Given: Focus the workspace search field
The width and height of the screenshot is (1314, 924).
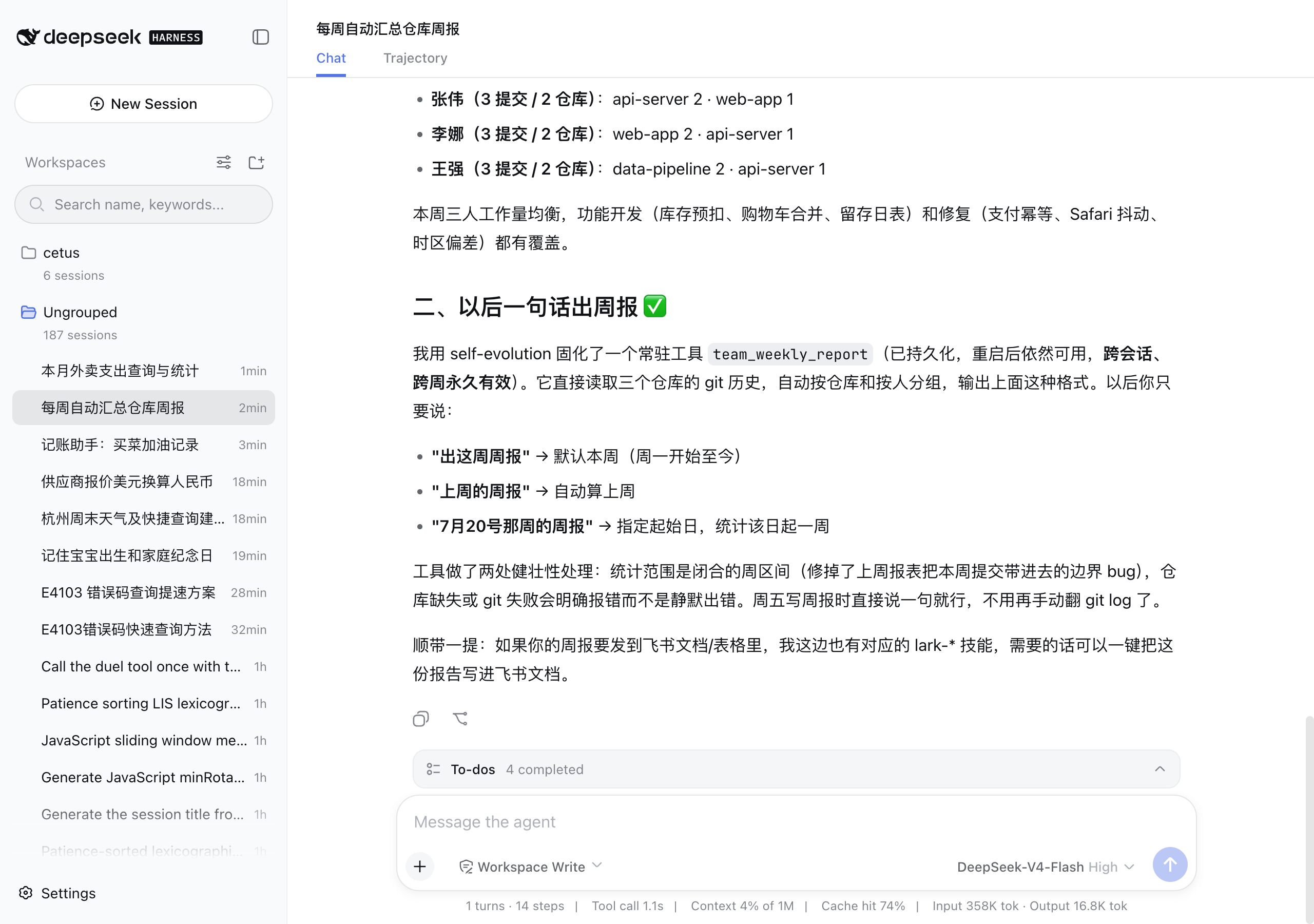Looking at the screenshot, I should [143, 204].
